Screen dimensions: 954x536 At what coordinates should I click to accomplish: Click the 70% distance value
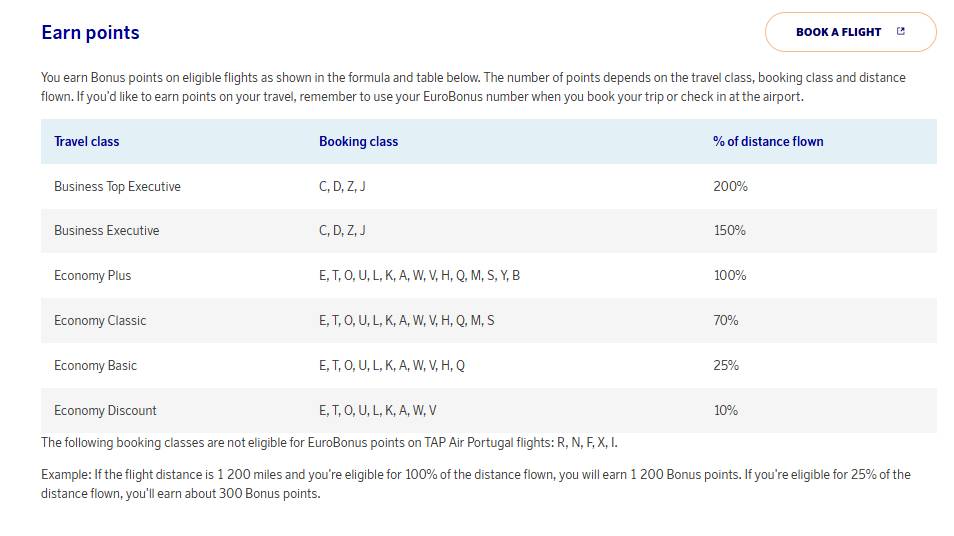tap(726, 321)
